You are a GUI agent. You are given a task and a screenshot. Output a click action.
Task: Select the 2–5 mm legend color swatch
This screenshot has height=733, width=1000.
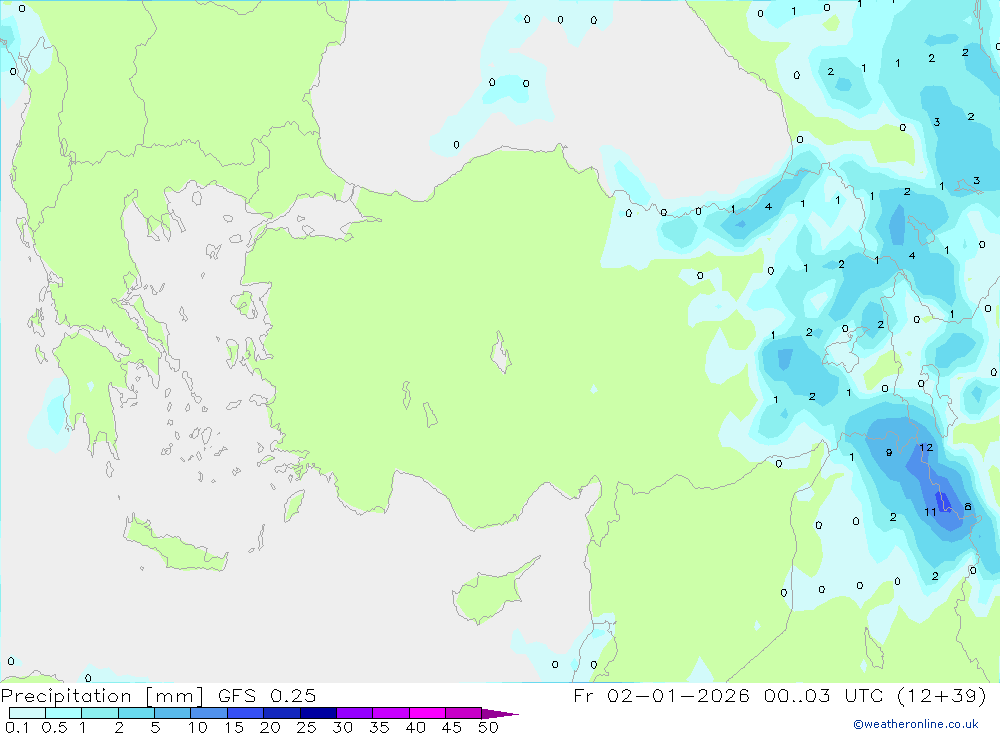[136, 713]
